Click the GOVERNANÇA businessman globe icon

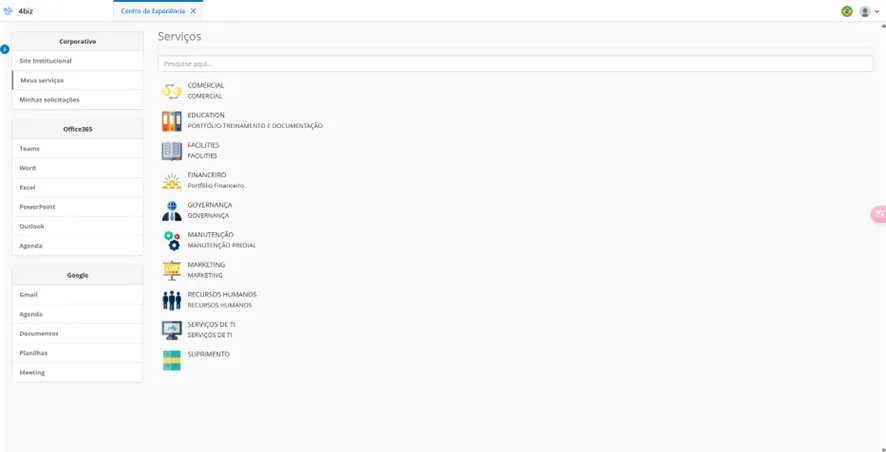[172, 211]
